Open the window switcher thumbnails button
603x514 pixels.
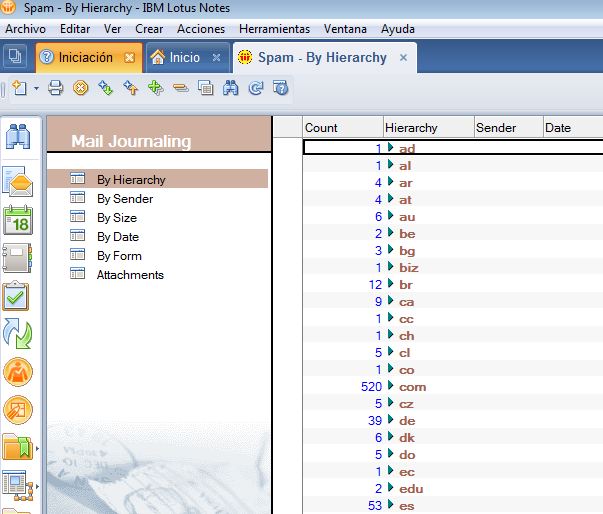15,57
